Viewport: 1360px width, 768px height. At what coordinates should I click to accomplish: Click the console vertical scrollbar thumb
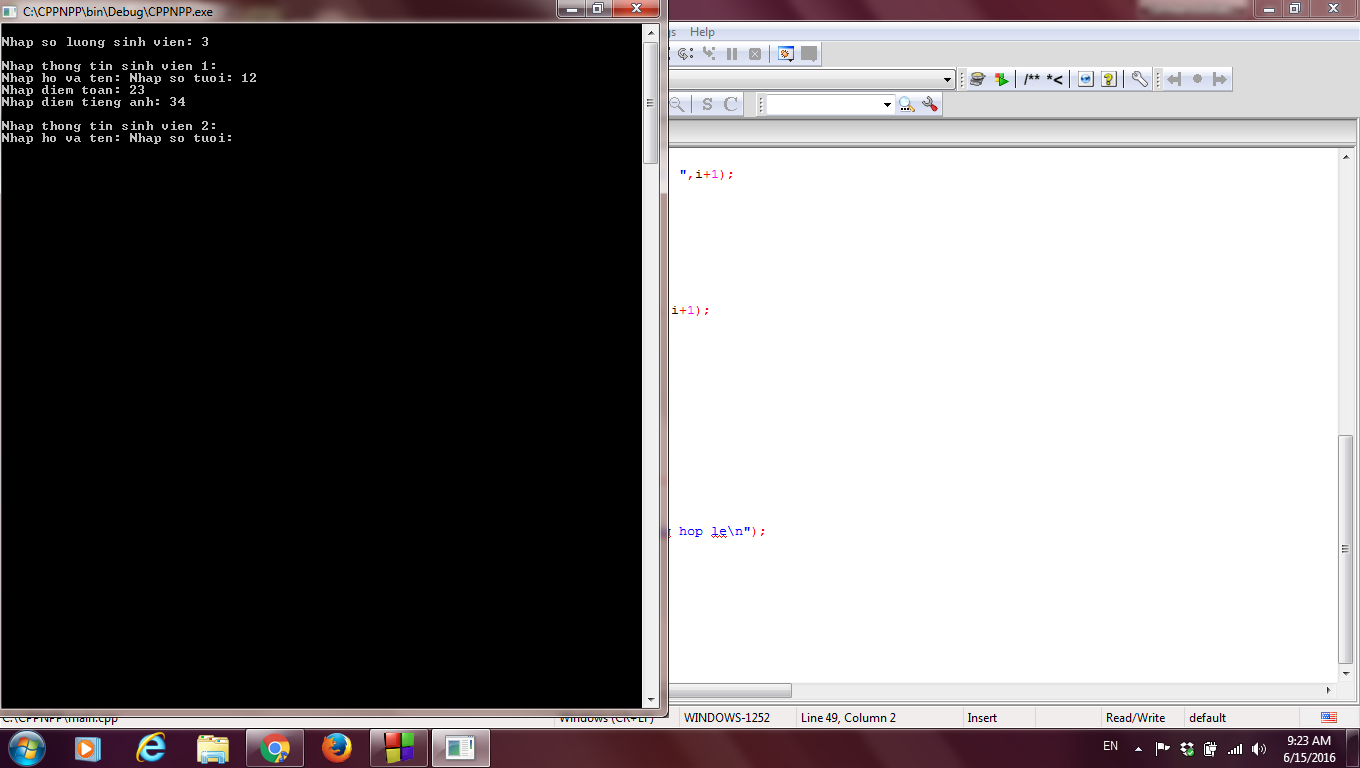coord(650,103)
